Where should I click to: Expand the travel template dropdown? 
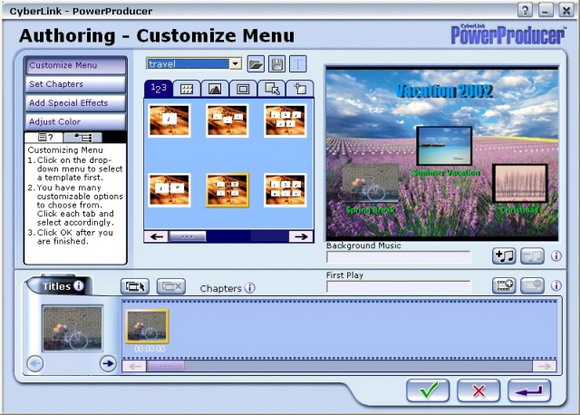coord(235,64)
